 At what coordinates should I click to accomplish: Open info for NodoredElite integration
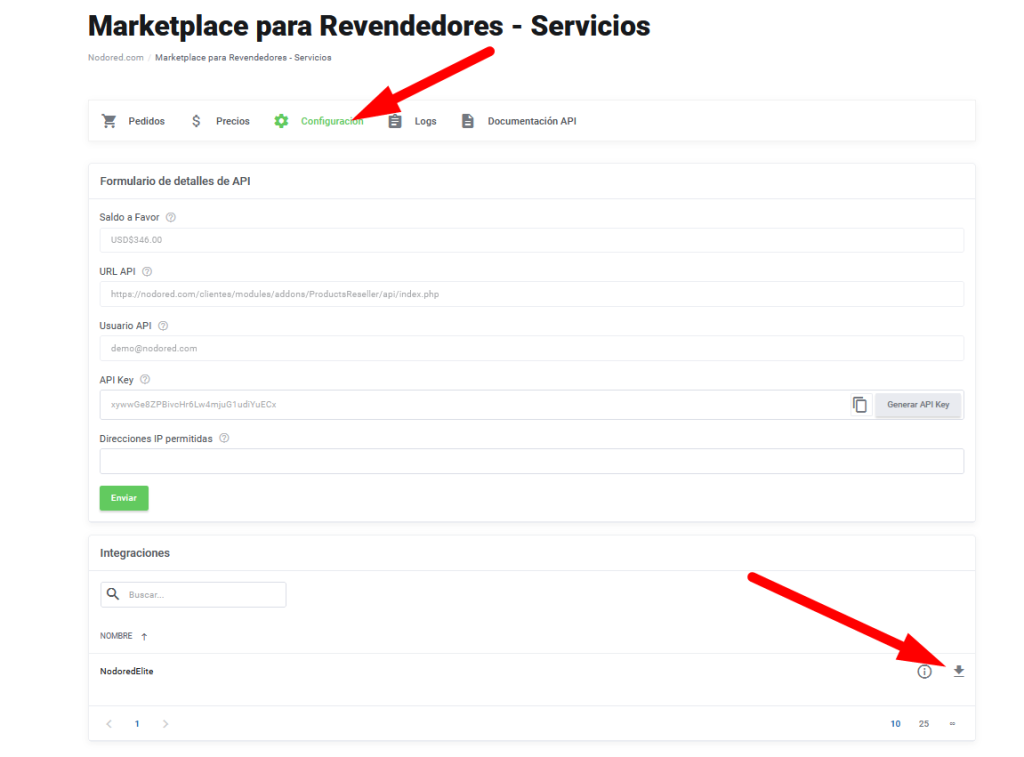[x=924, y=671]
